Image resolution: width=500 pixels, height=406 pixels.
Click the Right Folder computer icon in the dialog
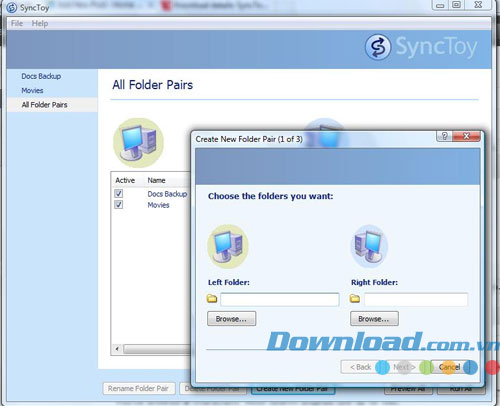369,246
